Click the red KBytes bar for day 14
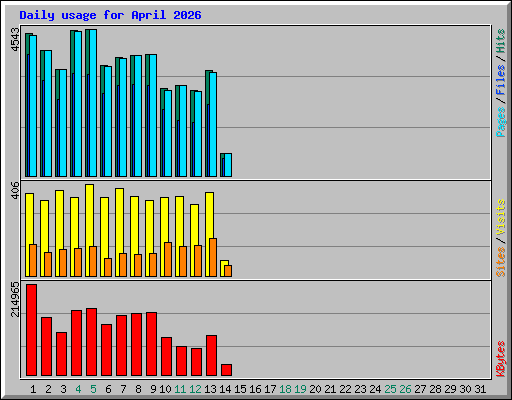 226,370
